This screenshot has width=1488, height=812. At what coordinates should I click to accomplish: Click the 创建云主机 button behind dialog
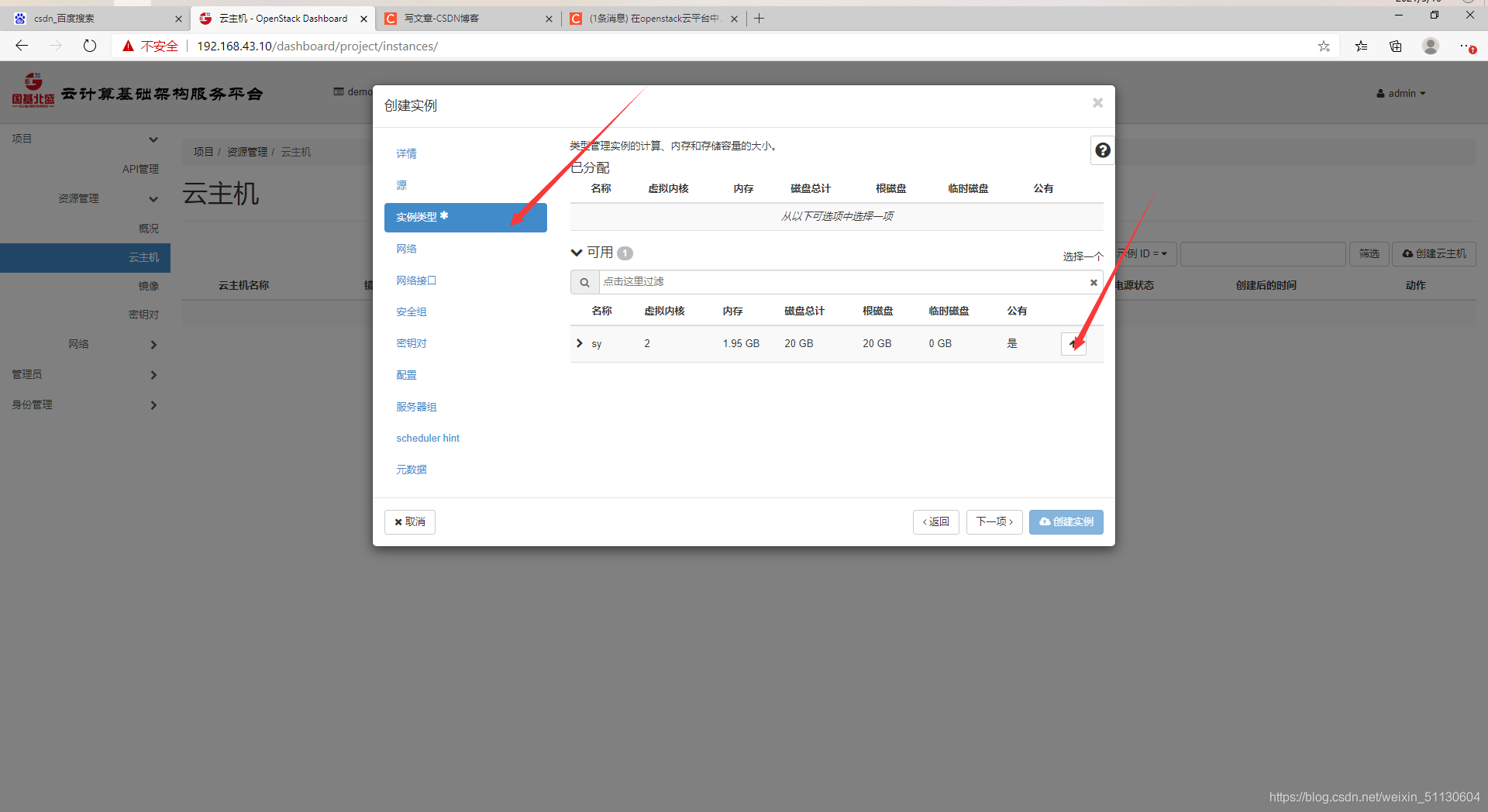click(x=1434, y=254)
